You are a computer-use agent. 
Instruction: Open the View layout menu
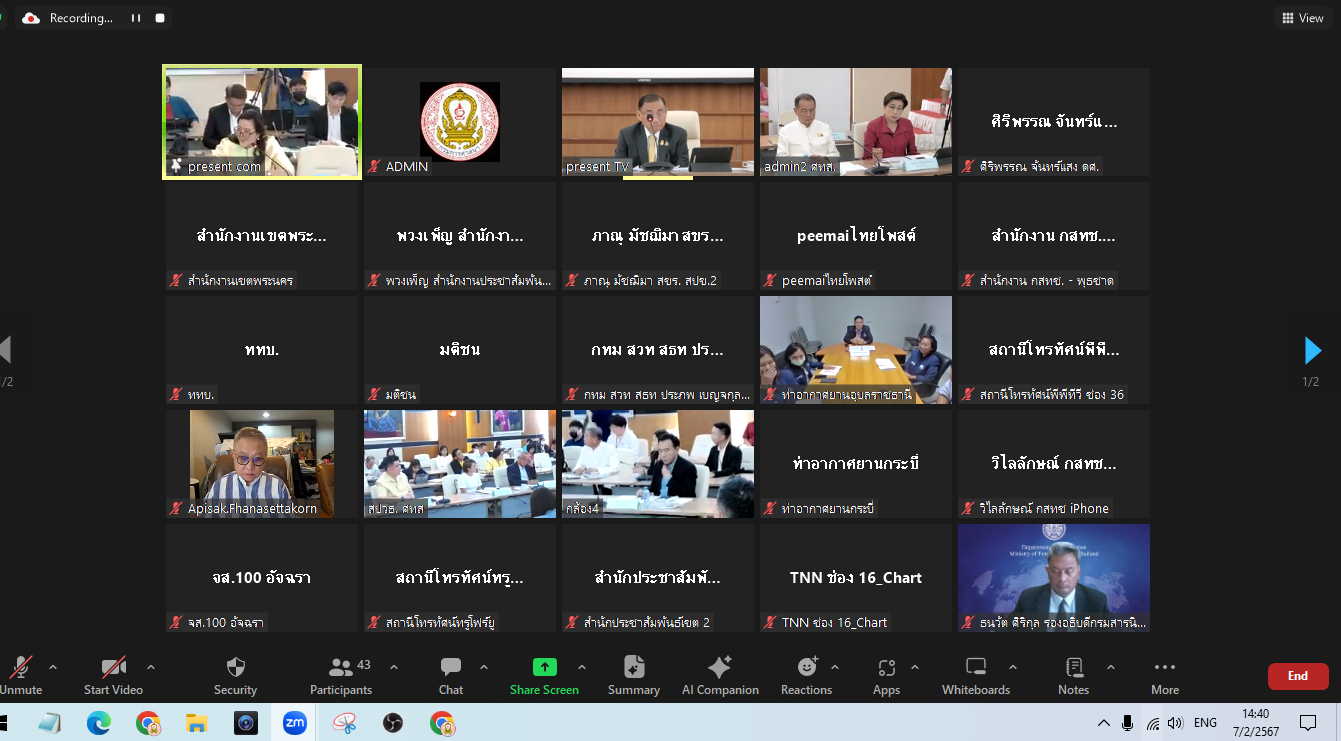click(1302, 18)
